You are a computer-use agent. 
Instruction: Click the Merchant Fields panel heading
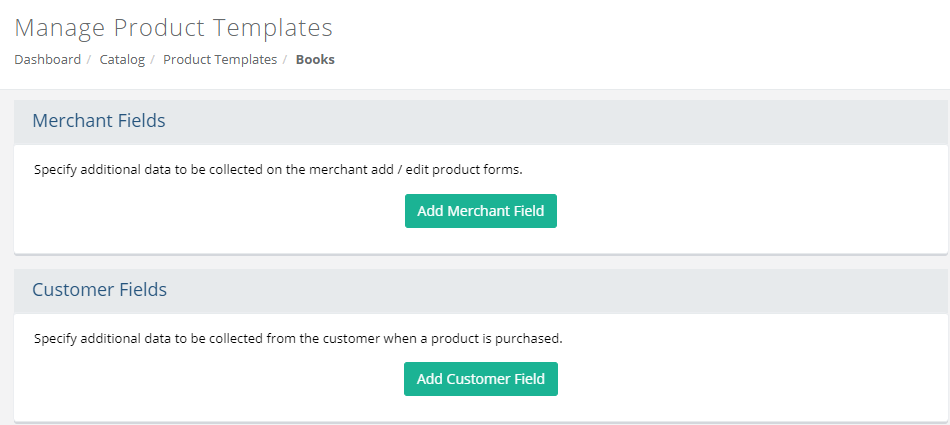coord(99,121)
